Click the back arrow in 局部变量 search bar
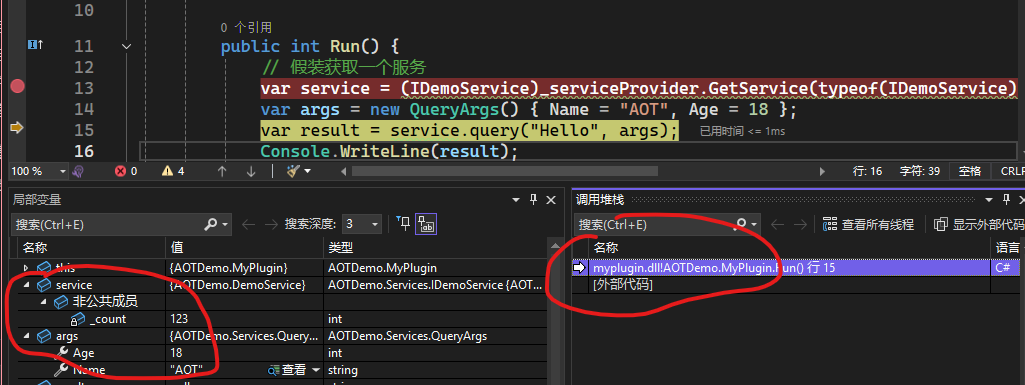The width and height of the screenshot is (1025, 385). (x=248, y=224)
